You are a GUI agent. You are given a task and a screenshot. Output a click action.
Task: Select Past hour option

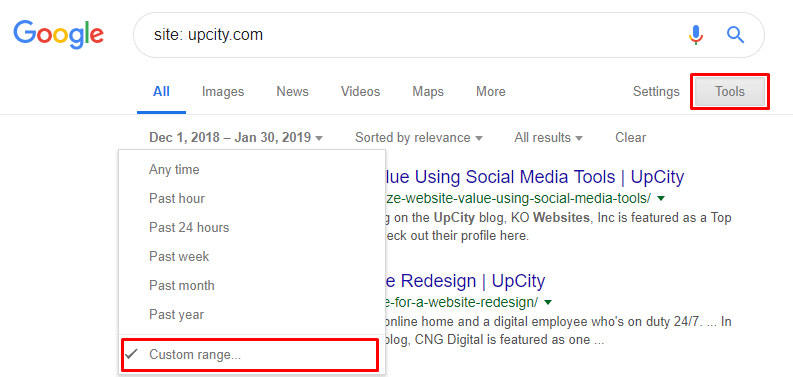[x=252, y=198]
